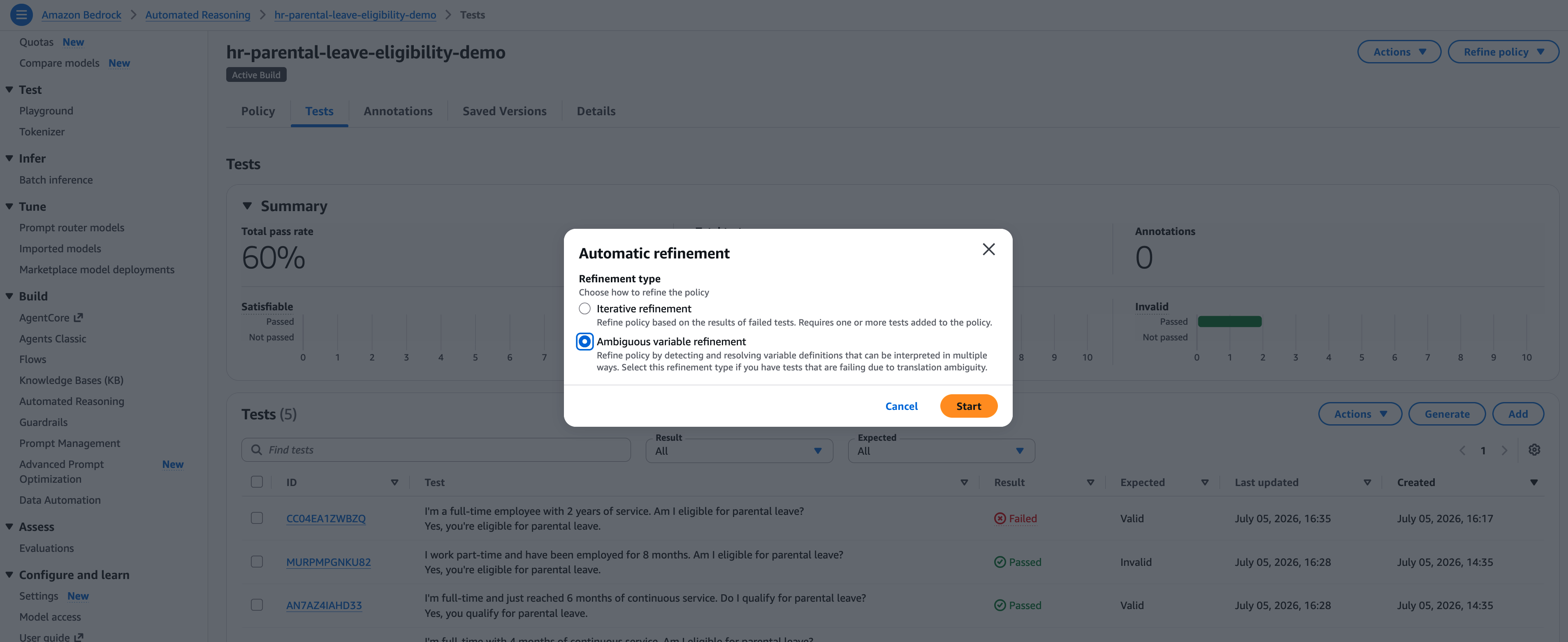Screen dimensions: 1568x642
Task: Open Playground in the sidebar
Action: (x=46, y=110)
